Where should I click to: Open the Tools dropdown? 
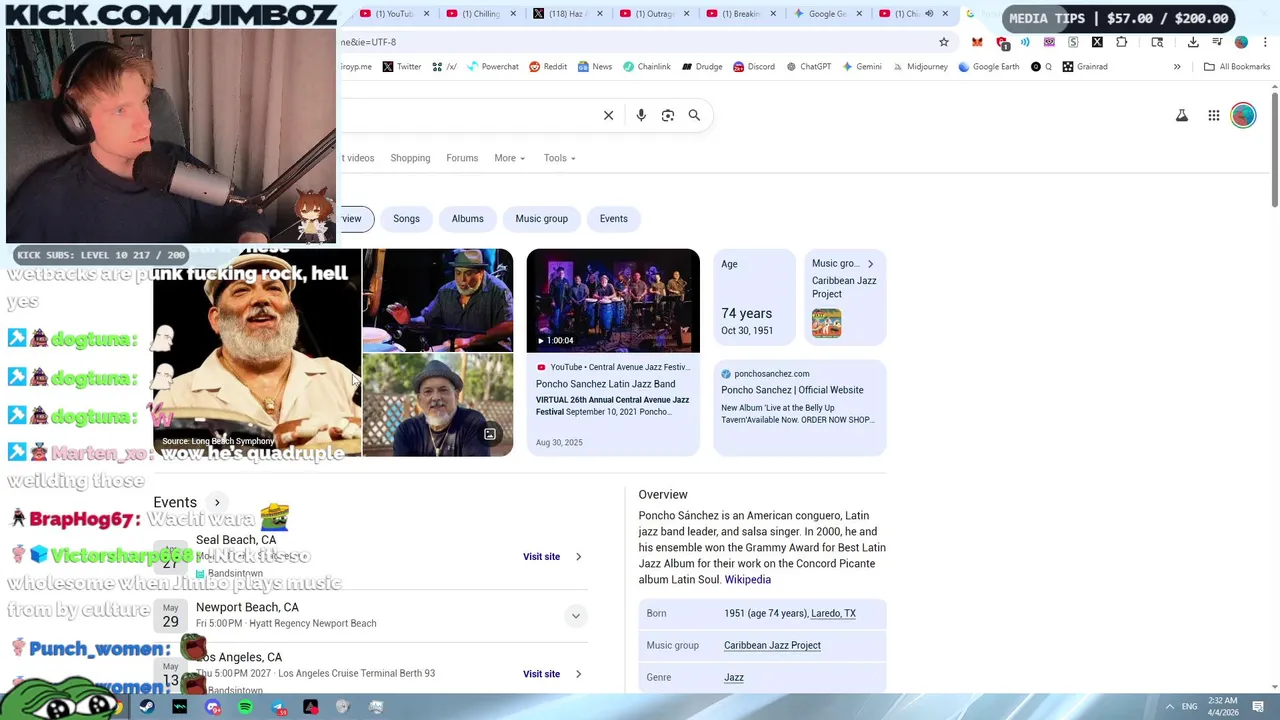pyautogui.click(x=559, y=158)
